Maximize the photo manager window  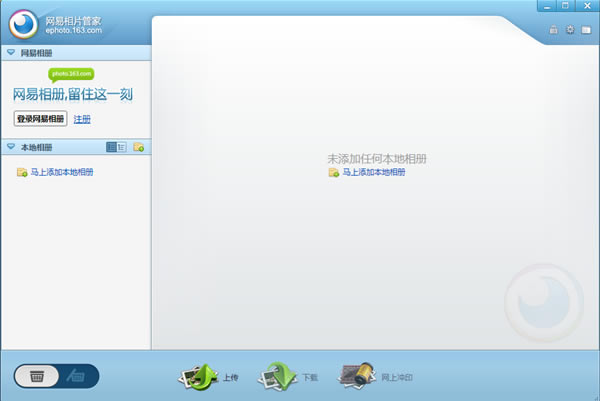(x=566, y=6)
